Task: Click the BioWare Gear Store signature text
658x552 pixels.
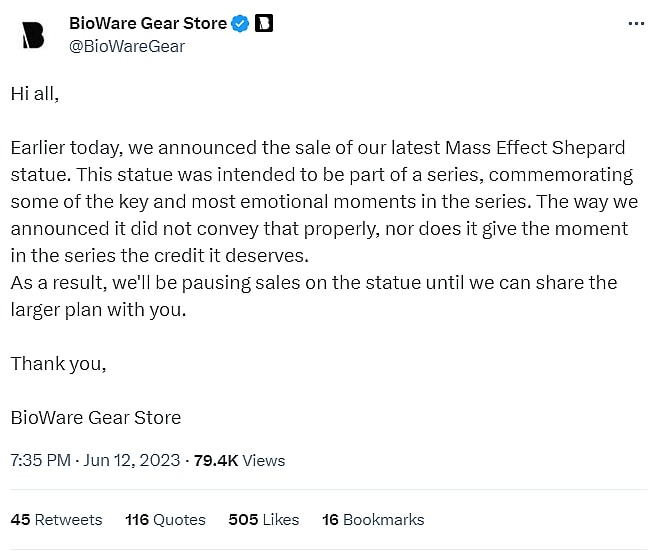Action: pyautogui.click(x=96, y=417)
